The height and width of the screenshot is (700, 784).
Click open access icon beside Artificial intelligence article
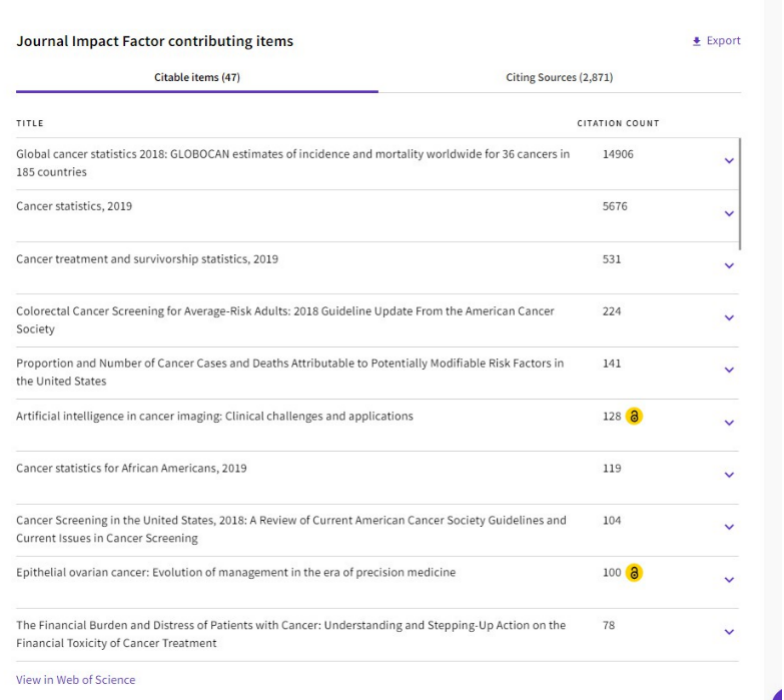tap(634, 416)
